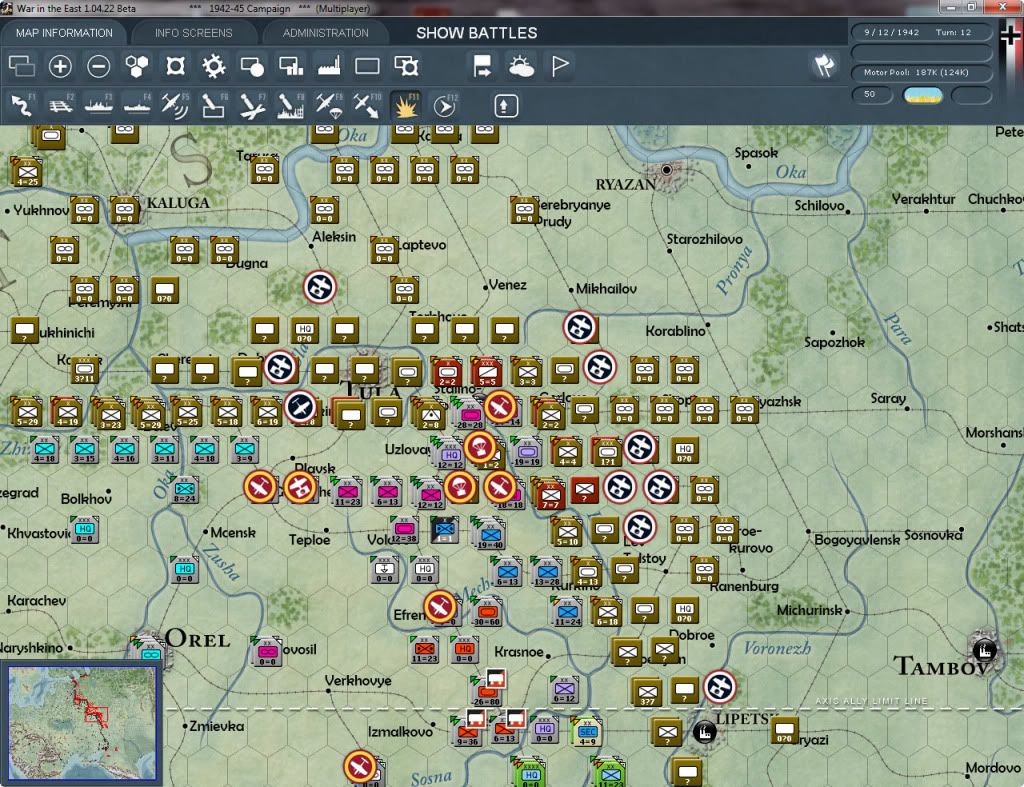Select F3 naval transport ship icon

pyautogui.click(x=99, y=106)
